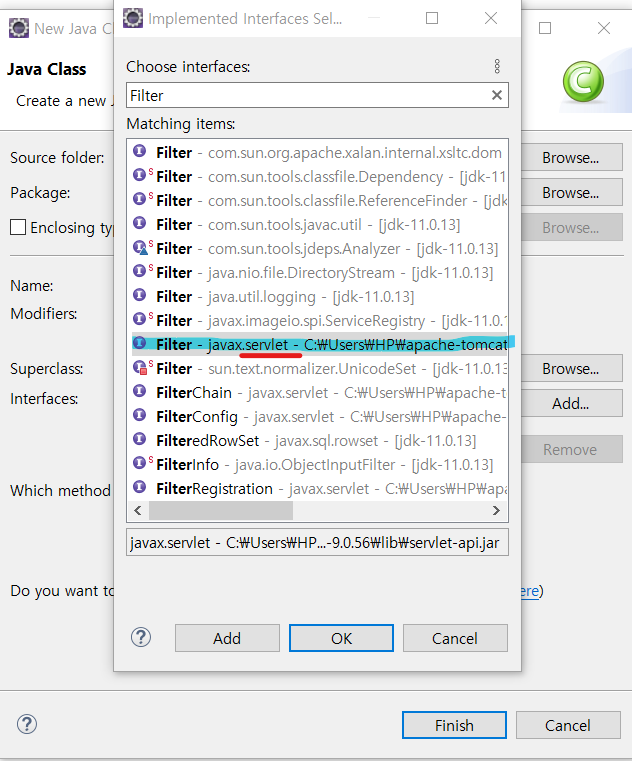The image size is (632, 761).
Task: Select Filter in com.sun.tools.jdeps.Analyzer
Action: tap(317, 248)
